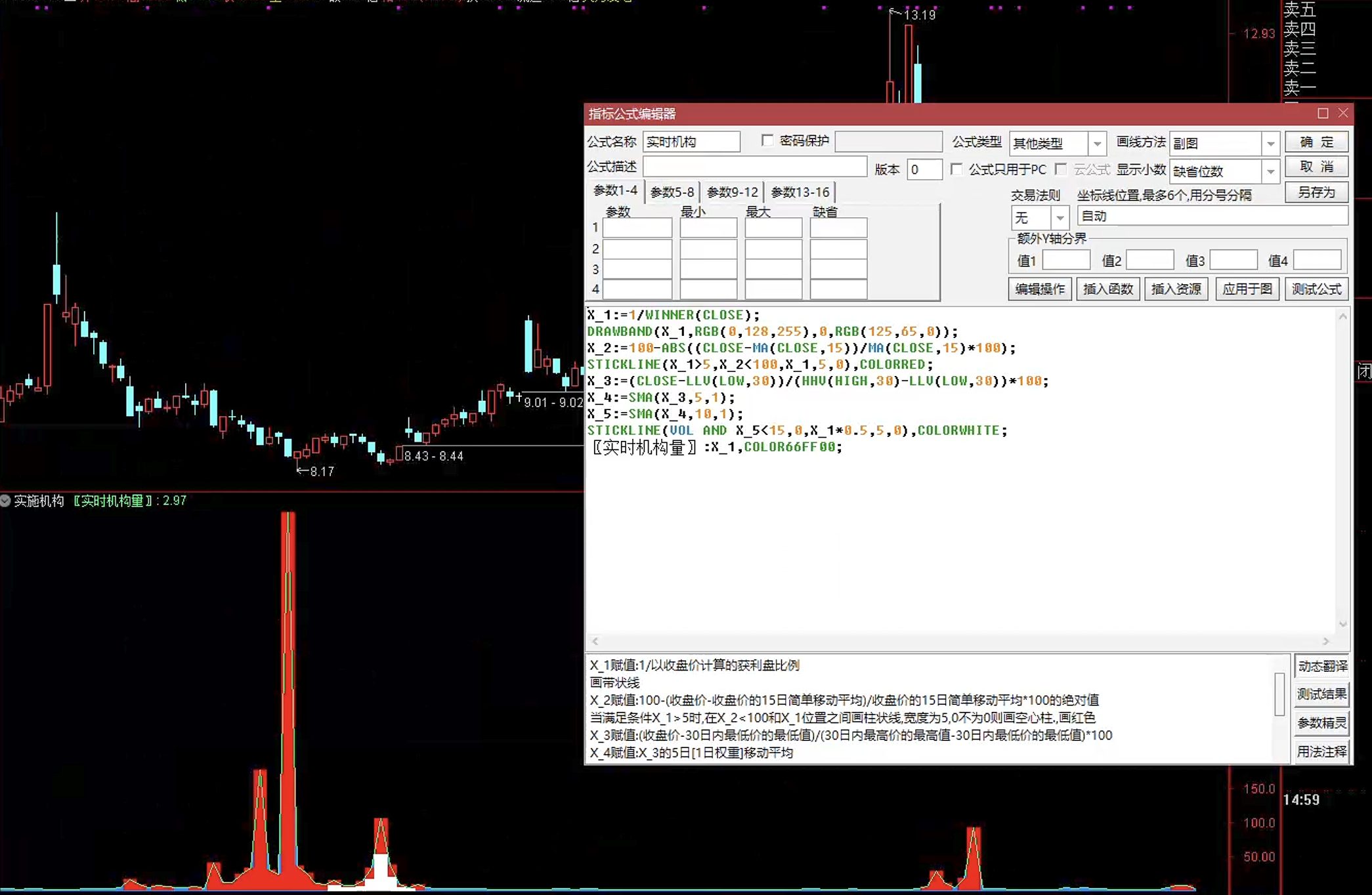The height and width of the screenshot is (895, 1372).
Task: Click the password field beside 密码保护
Action: 889,142
